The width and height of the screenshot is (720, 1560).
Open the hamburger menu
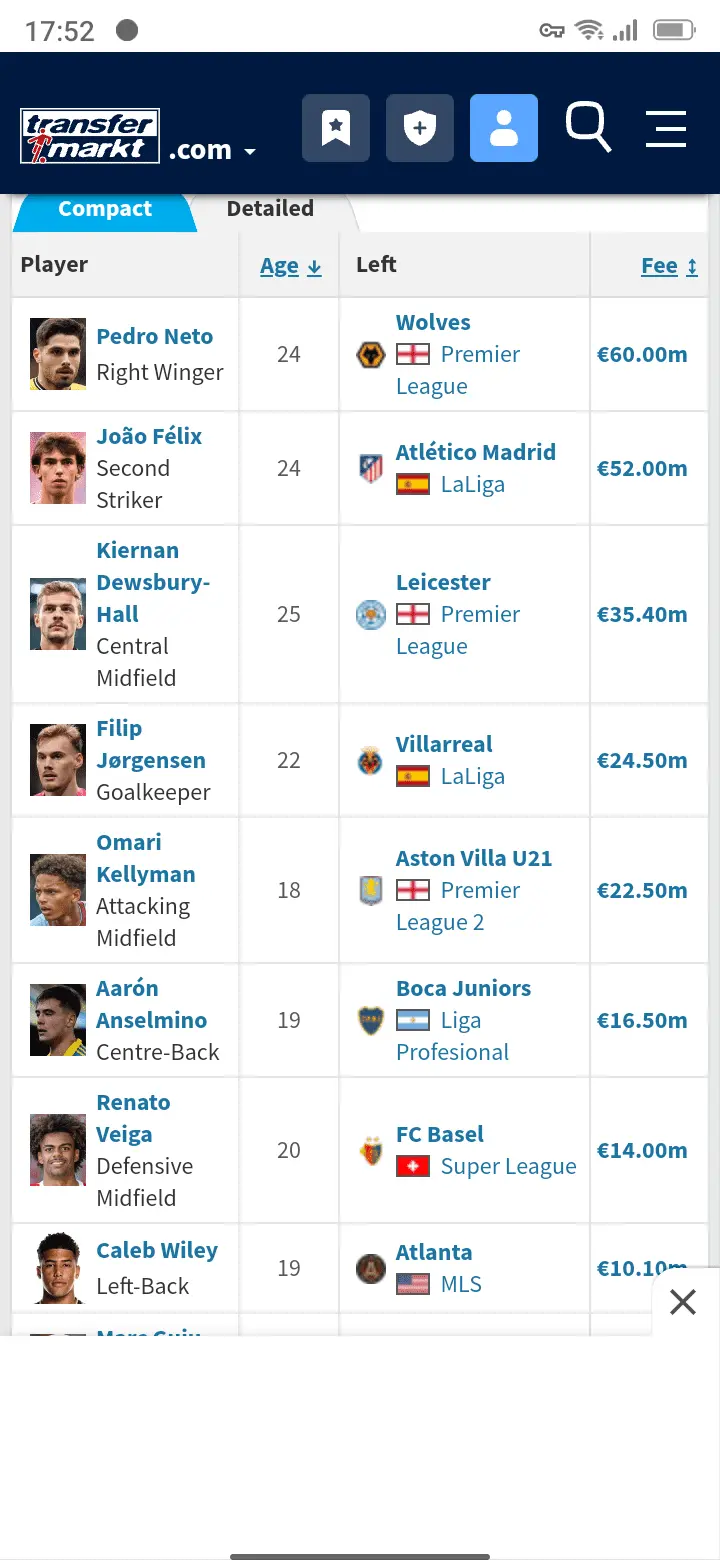666,129
